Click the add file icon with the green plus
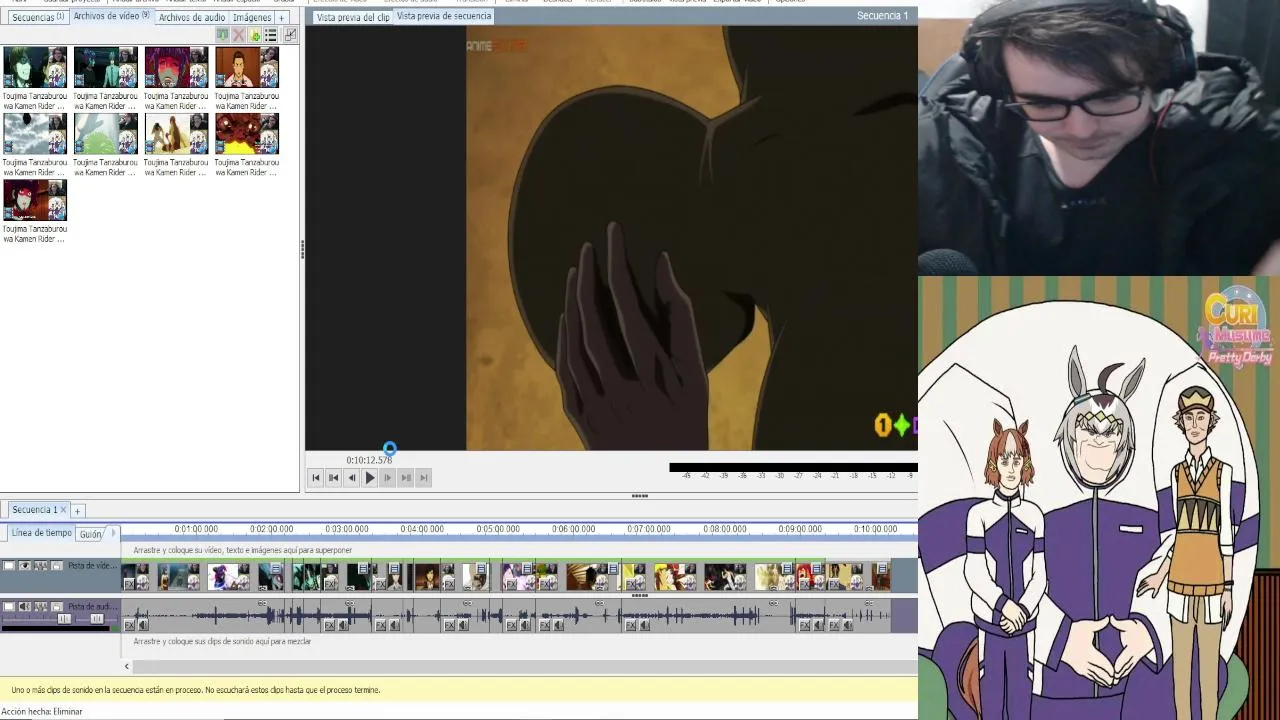 [x=255, y=35]
